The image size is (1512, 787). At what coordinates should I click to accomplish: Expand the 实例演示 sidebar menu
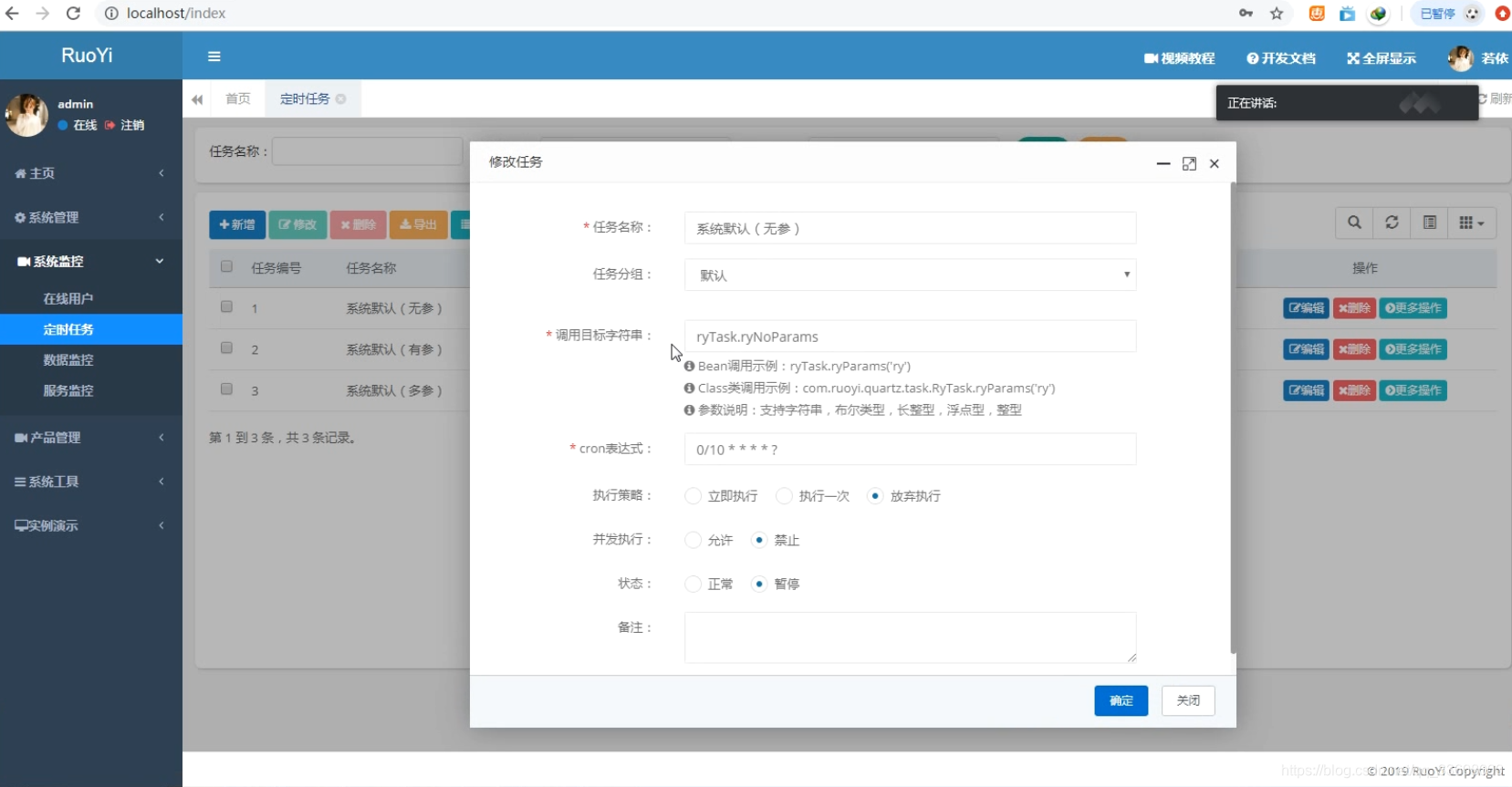[x=91, y=525]
